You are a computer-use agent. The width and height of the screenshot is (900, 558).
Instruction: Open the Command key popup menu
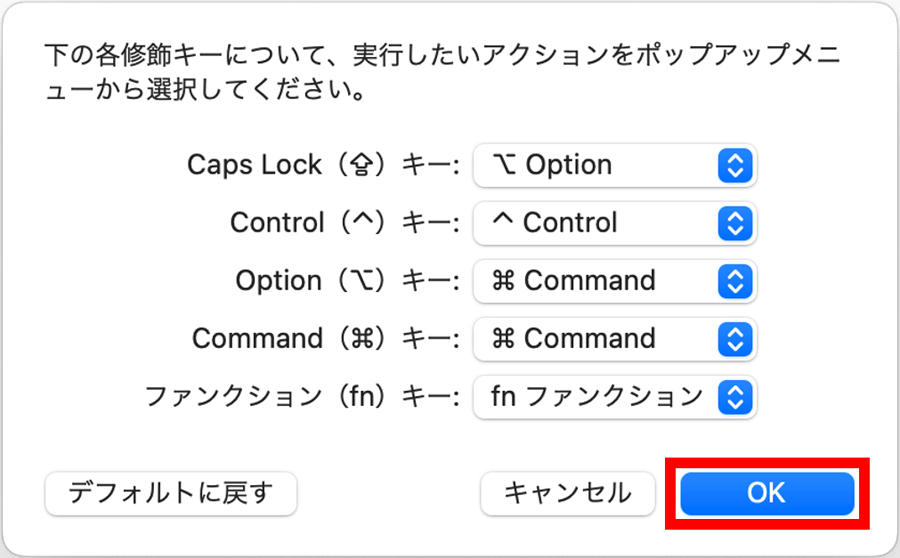coord(613,339)
